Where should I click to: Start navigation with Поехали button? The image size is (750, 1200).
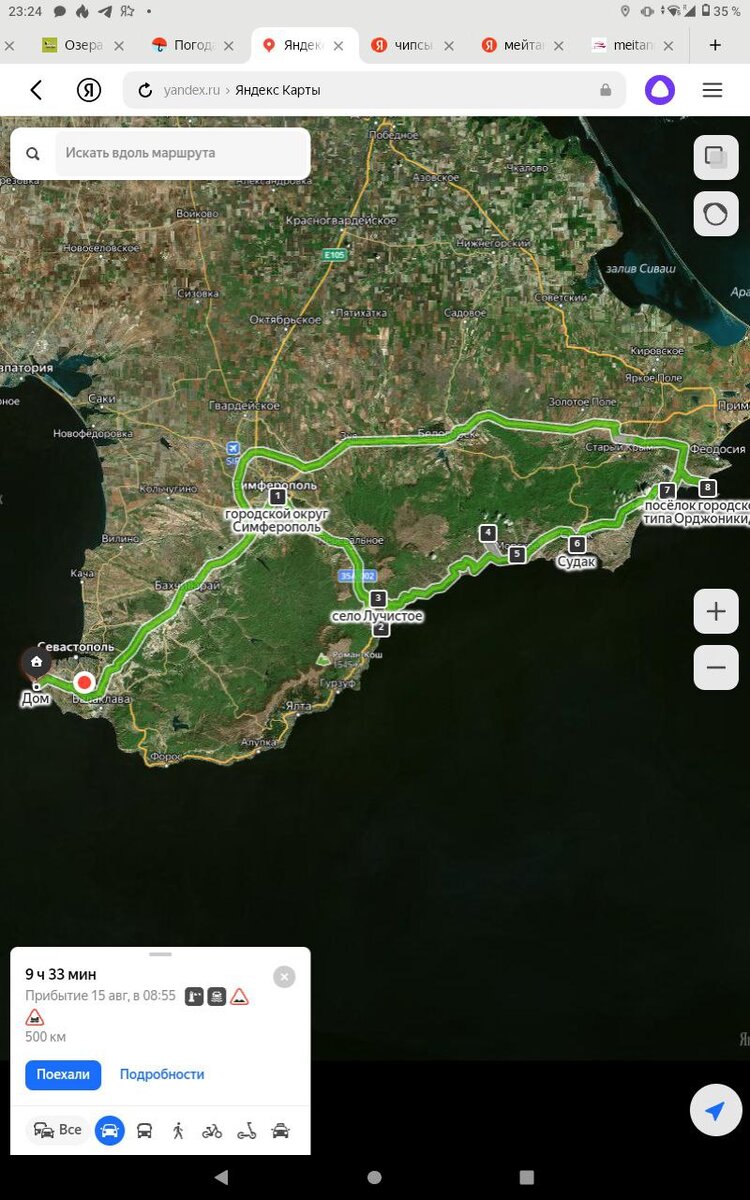pyautogui.click(x=63, y=1075)
